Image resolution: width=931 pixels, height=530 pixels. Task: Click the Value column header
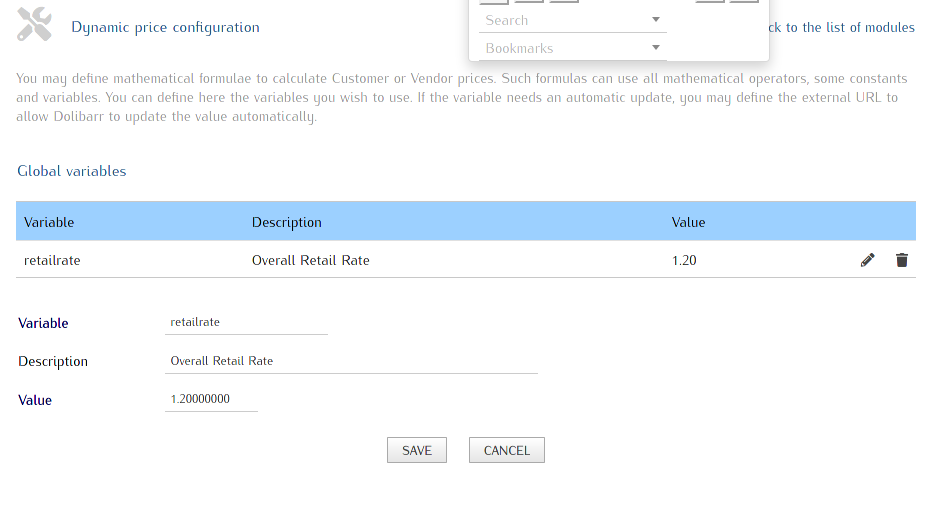(688, 222)
